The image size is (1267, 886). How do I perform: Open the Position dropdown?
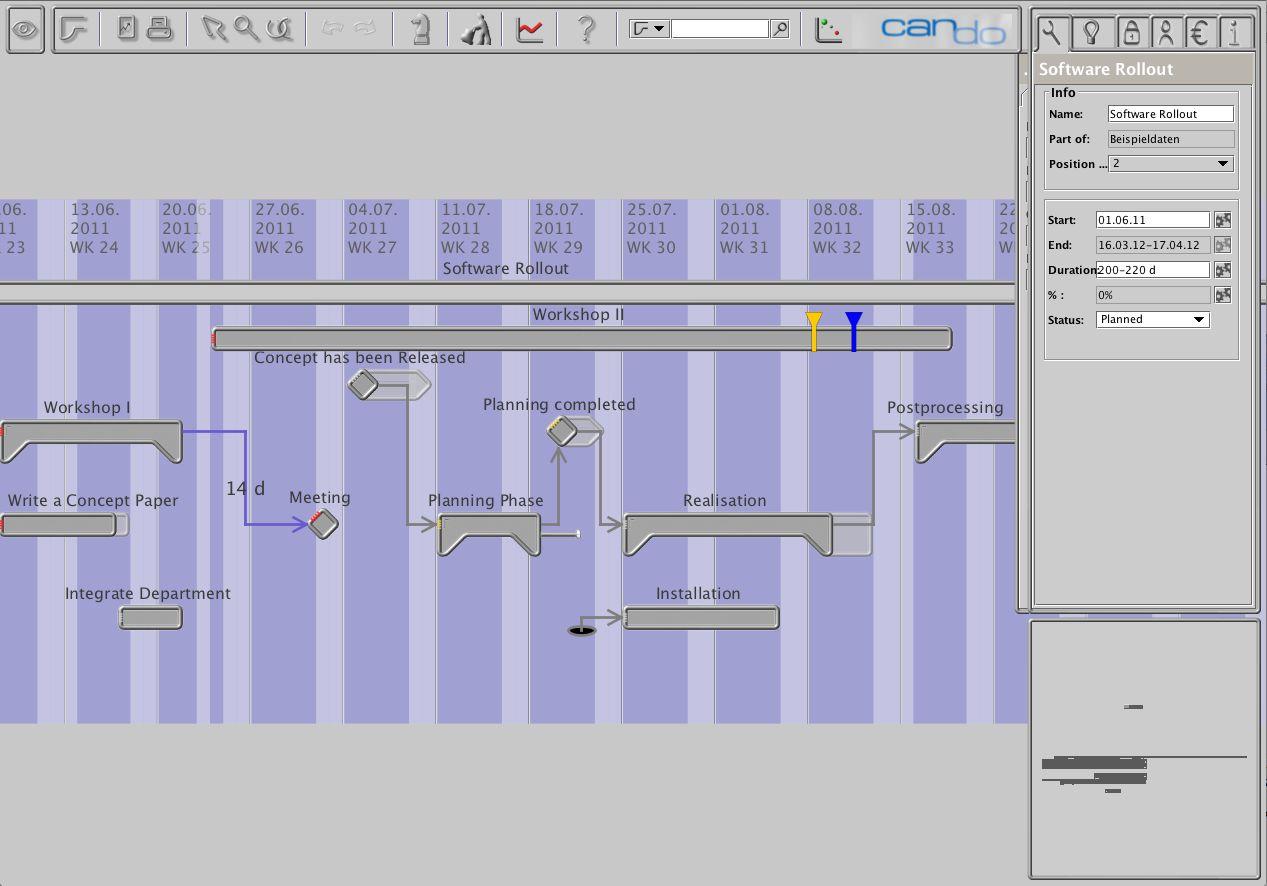1170,164
